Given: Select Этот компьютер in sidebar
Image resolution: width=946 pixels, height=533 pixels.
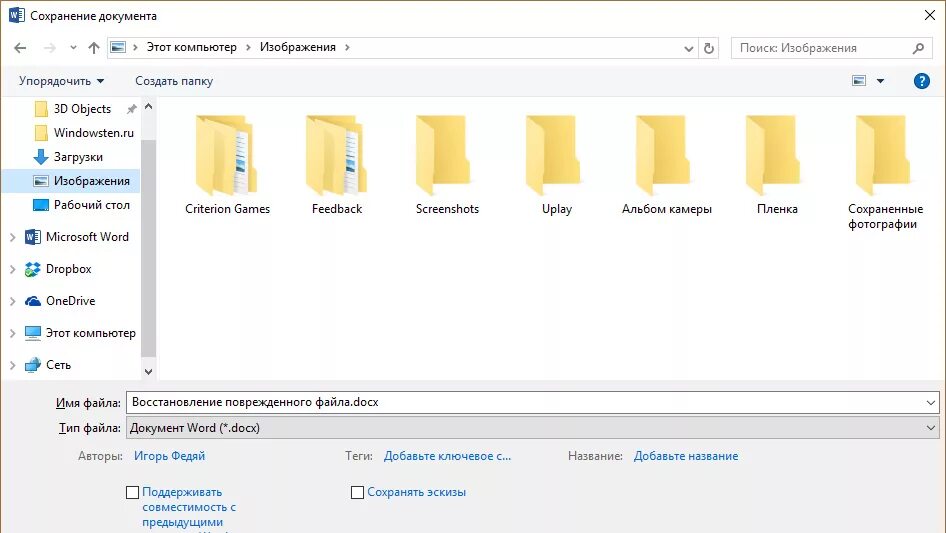Looking at the screenshot, I should 90,333.
